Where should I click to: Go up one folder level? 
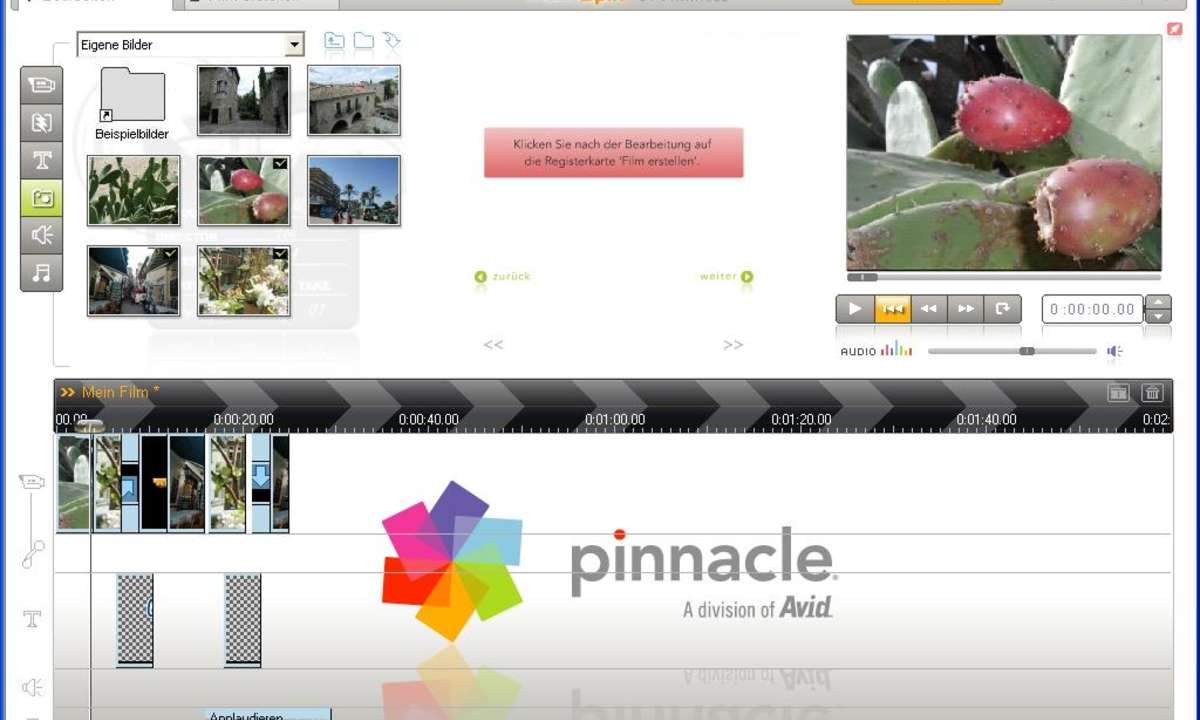click(334, 41)
